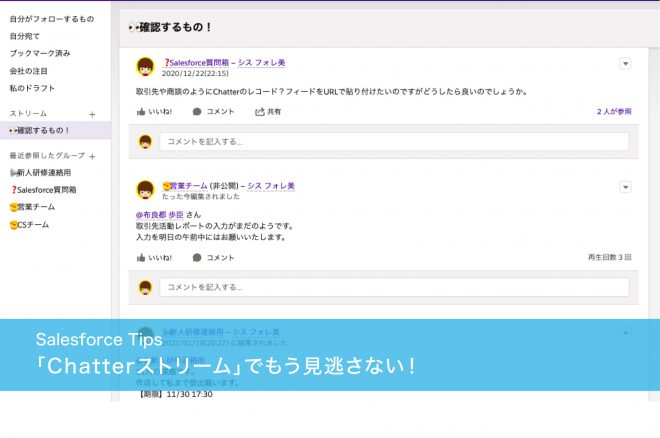Viewport: 660px width, 438px height.
Task: Click コメント on the Salesforce質問箱 post
Action: coord(213,111)
